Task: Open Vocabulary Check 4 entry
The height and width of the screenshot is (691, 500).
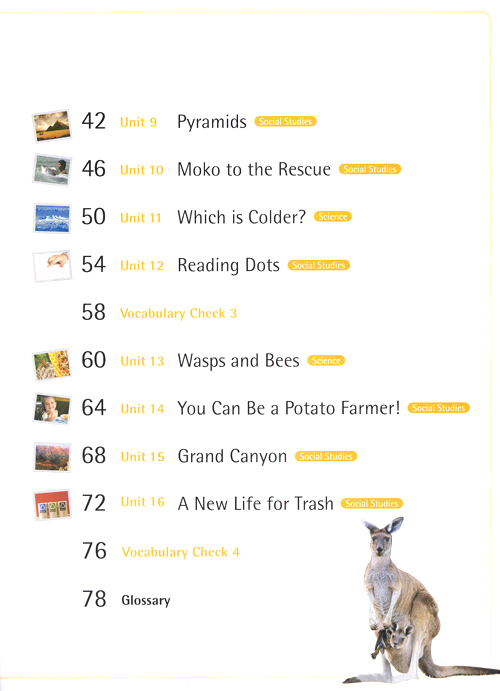Action: click(x=181, y=552)
